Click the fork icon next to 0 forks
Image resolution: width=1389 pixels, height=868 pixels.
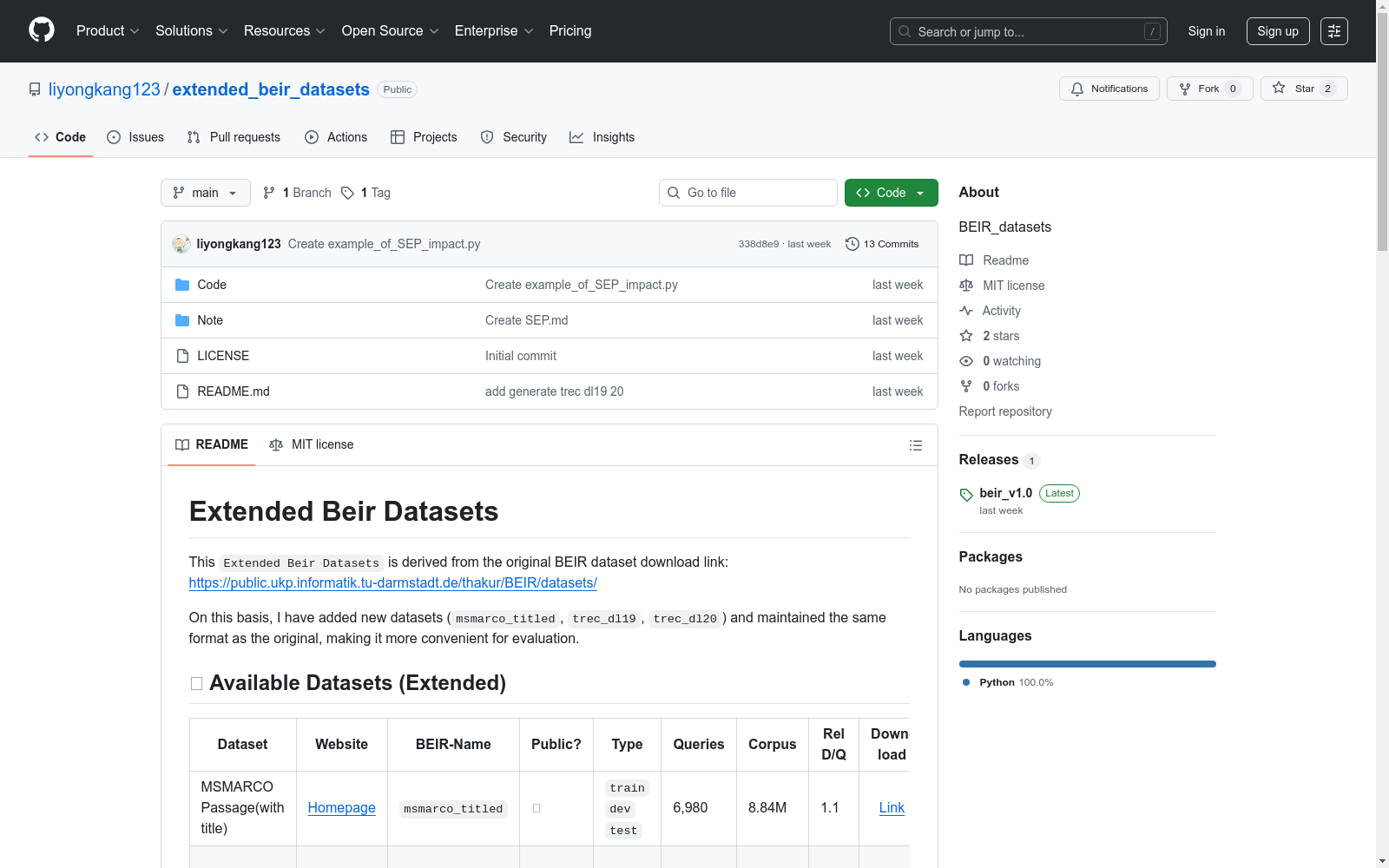coord(966,386)
